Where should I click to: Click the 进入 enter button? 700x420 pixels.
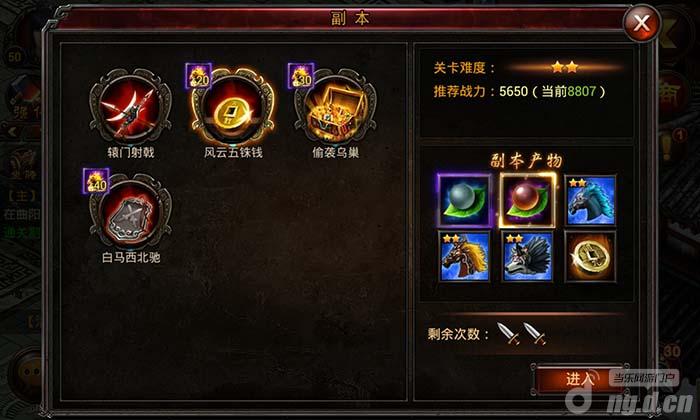(579, 379)
